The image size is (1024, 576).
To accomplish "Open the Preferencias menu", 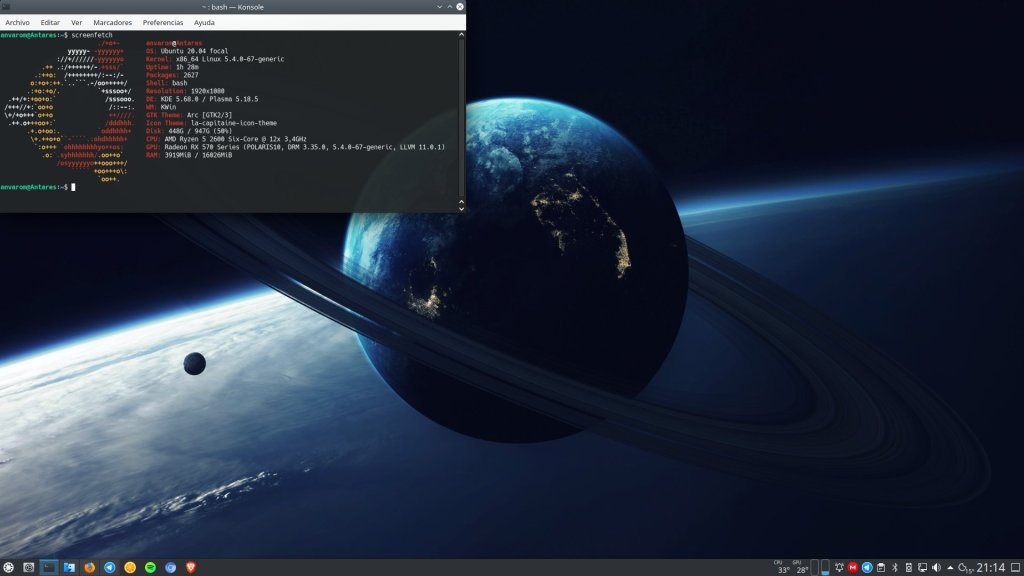I will click(x=163, y=22).
